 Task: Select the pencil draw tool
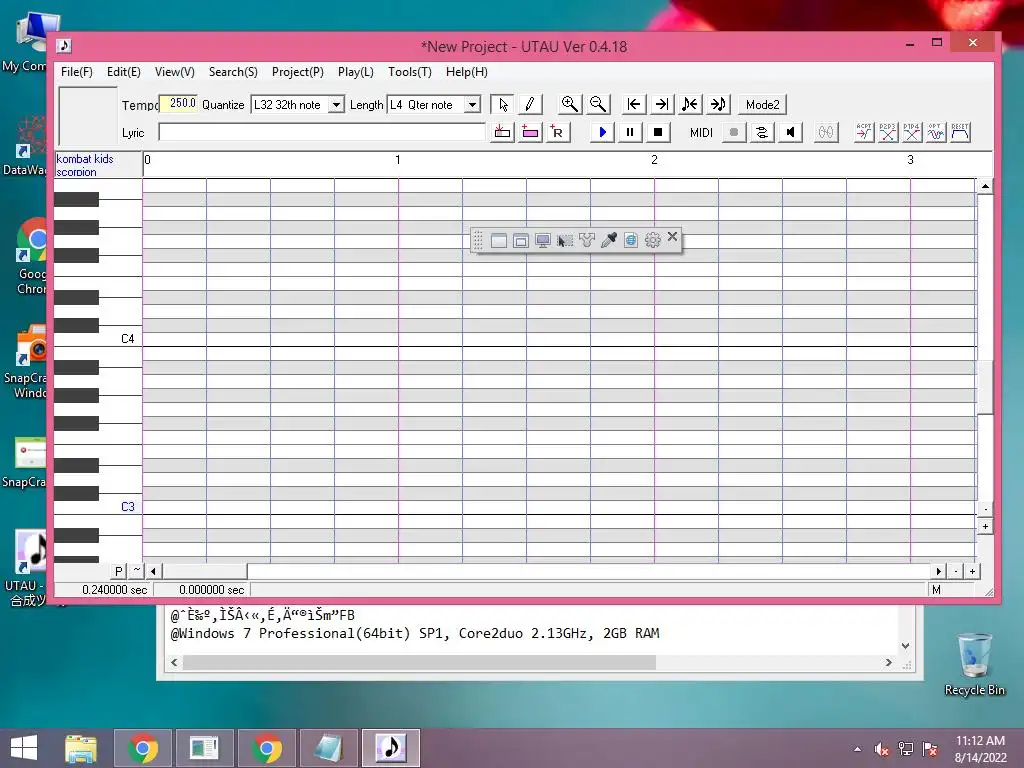[x=530, y=104]
